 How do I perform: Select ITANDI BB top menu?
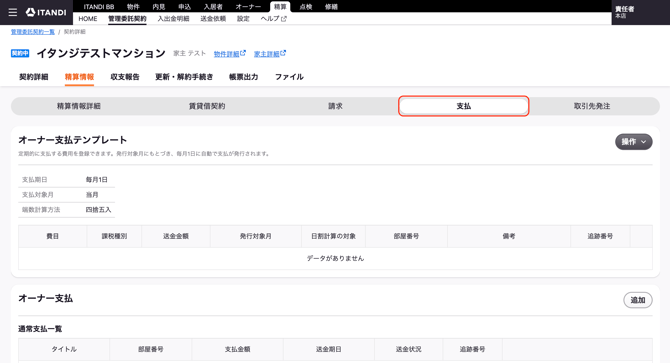pyautogui.click(x=99, y=7)
